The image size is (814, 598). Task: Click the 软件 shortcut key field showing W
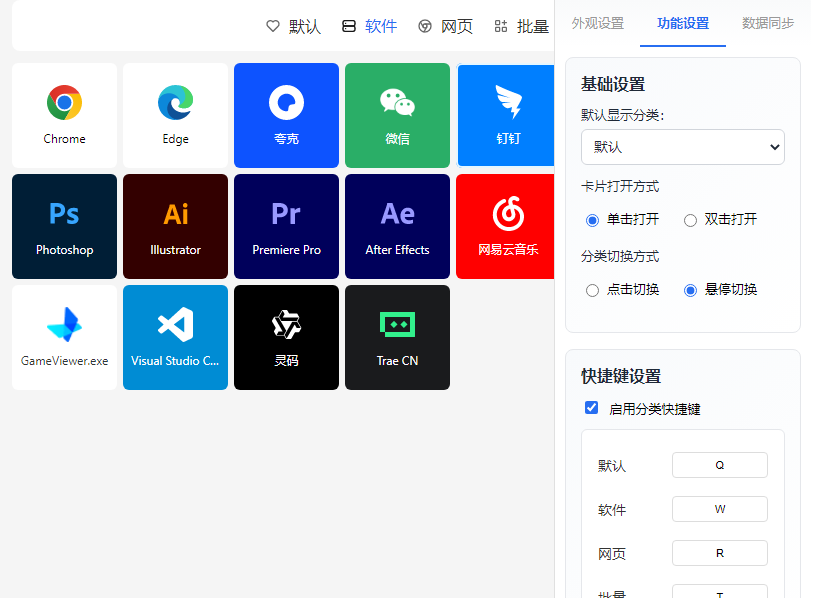coord(719,509)
